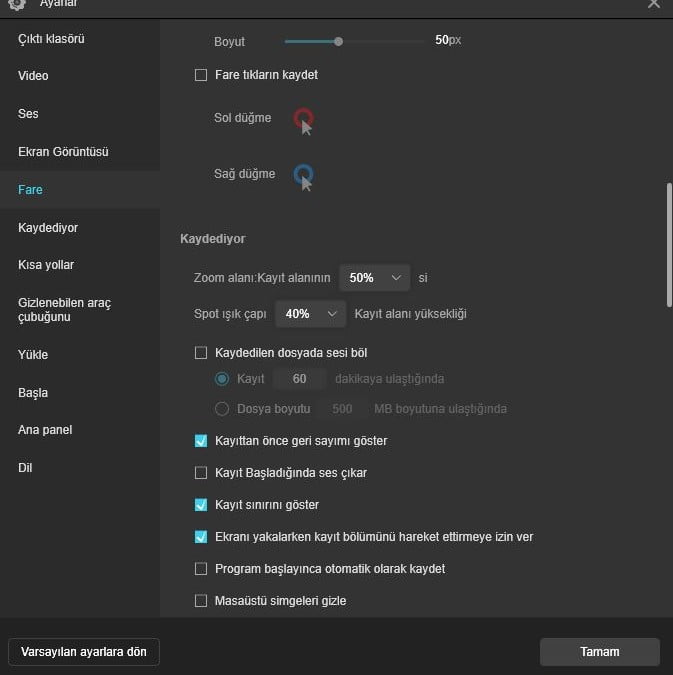Enable Kaydedilen dosyada sesi böl checkbox

click(201, 353)
